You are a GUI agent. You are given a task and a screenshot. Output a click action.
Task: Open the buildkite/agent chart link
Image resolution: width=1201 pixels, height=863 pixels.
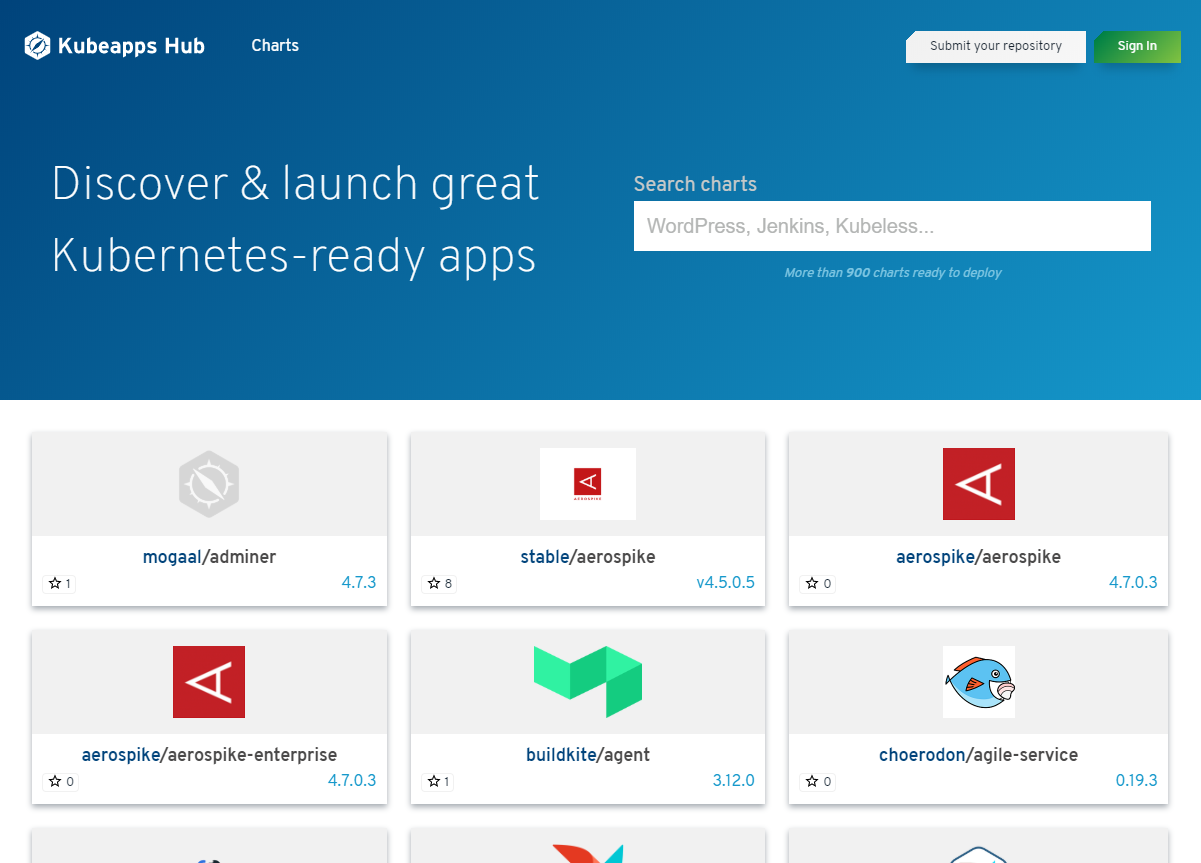(x=588, y=755)
